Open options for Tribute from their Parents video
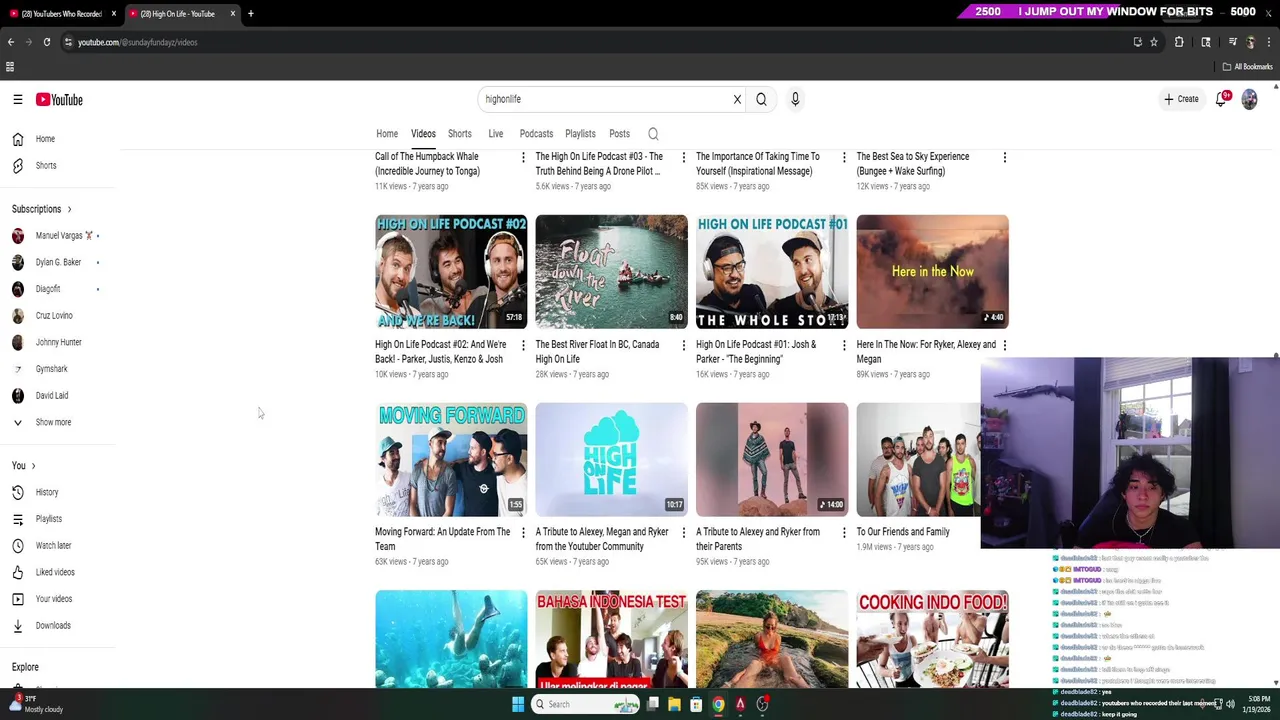The height and width of the screenshot is (720, 1280). tap(844, 533)
